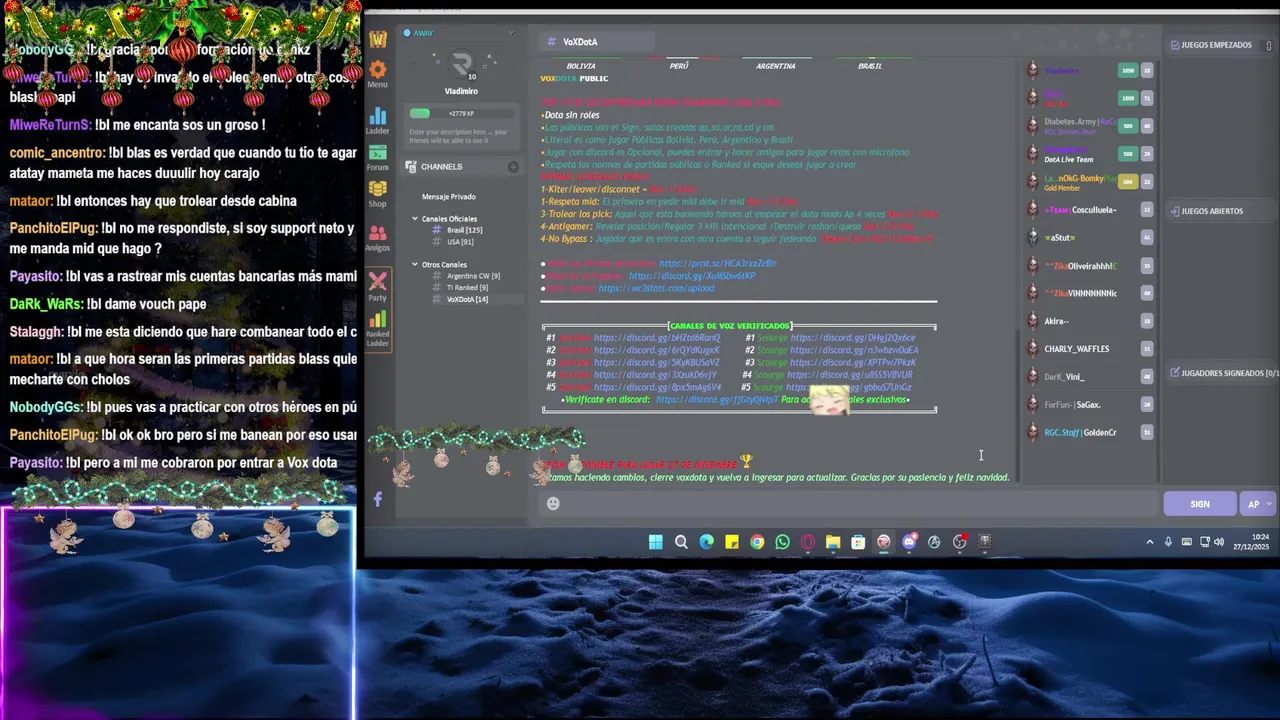Open Sticky Notes from the taskbar

point(732,542)
